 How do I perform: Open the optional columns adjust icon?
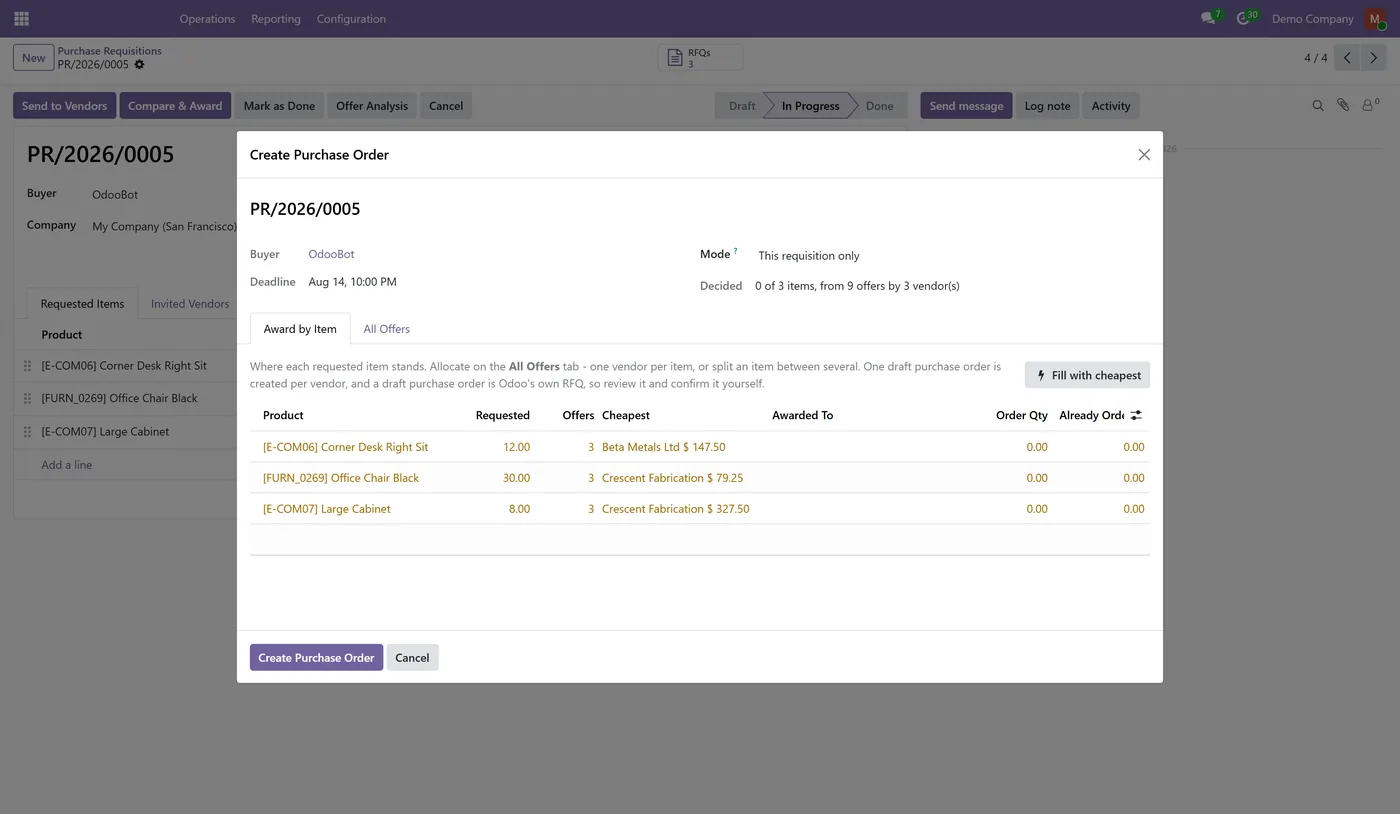[x=1136, y=415]
